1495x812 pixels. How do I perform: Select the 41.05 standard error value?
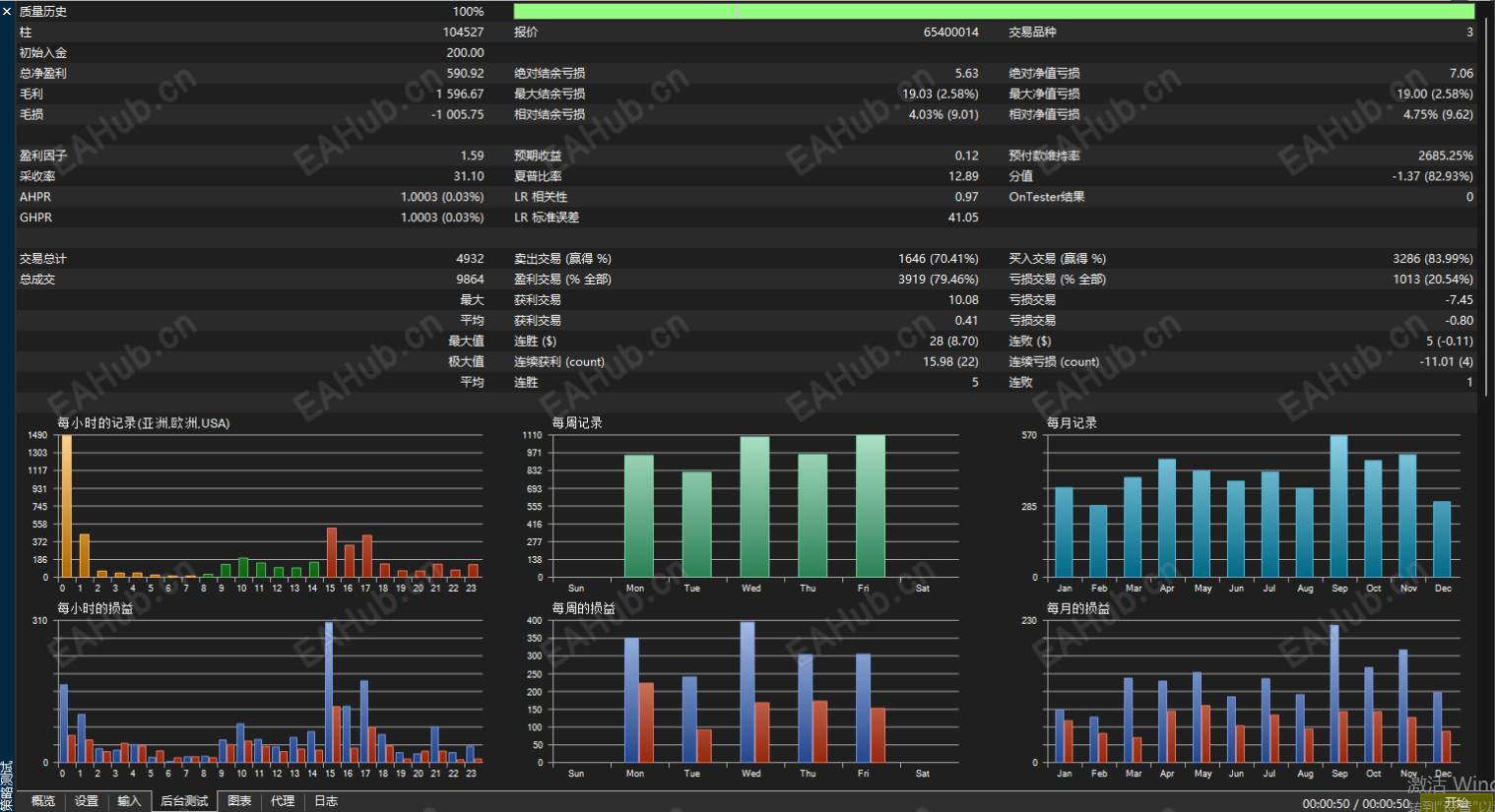963,218
